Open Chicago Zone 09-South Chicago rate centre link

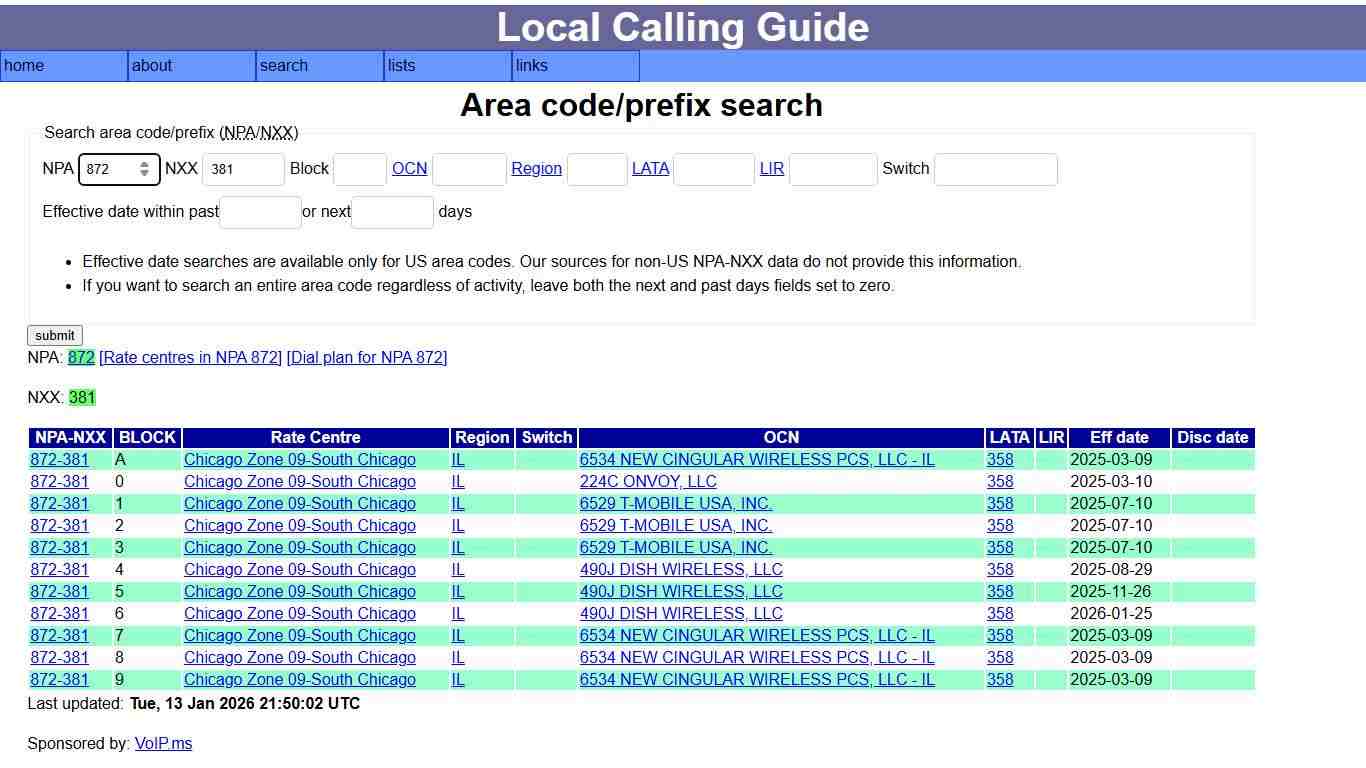299,459
